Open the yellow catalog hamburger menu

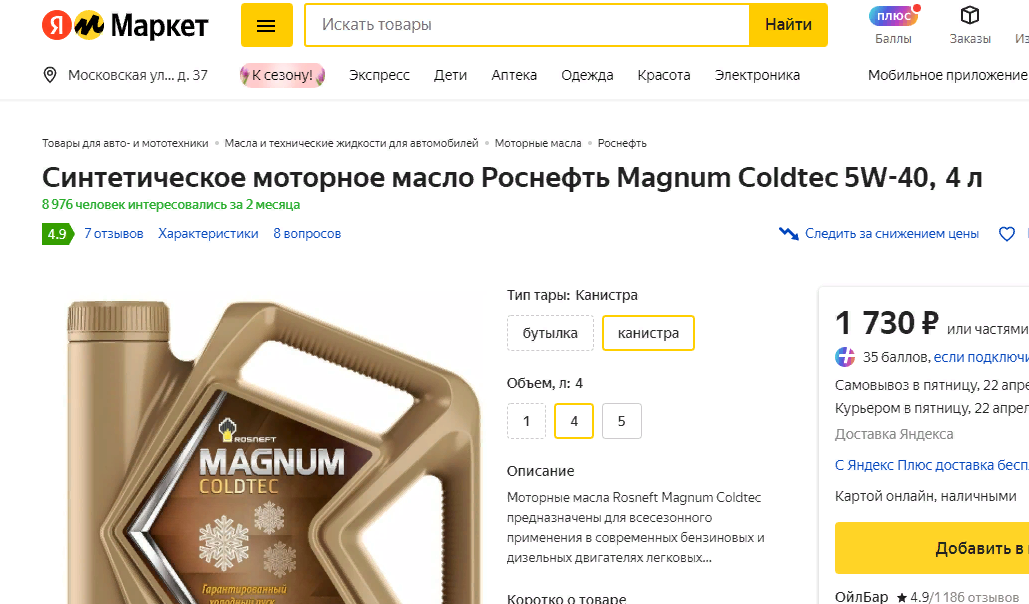(x=266, y=25)
